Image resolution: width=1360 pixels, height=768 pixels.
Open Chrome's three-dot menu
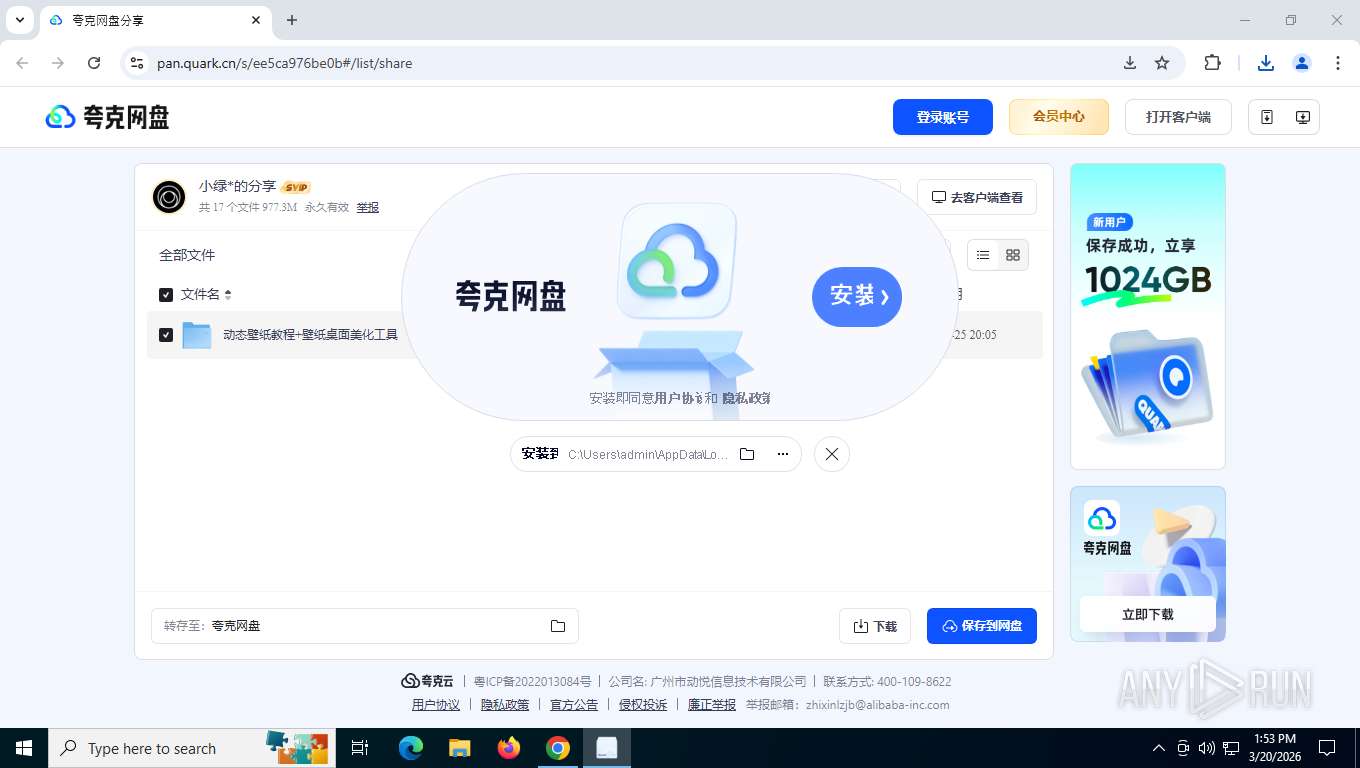coord(1338,63)
